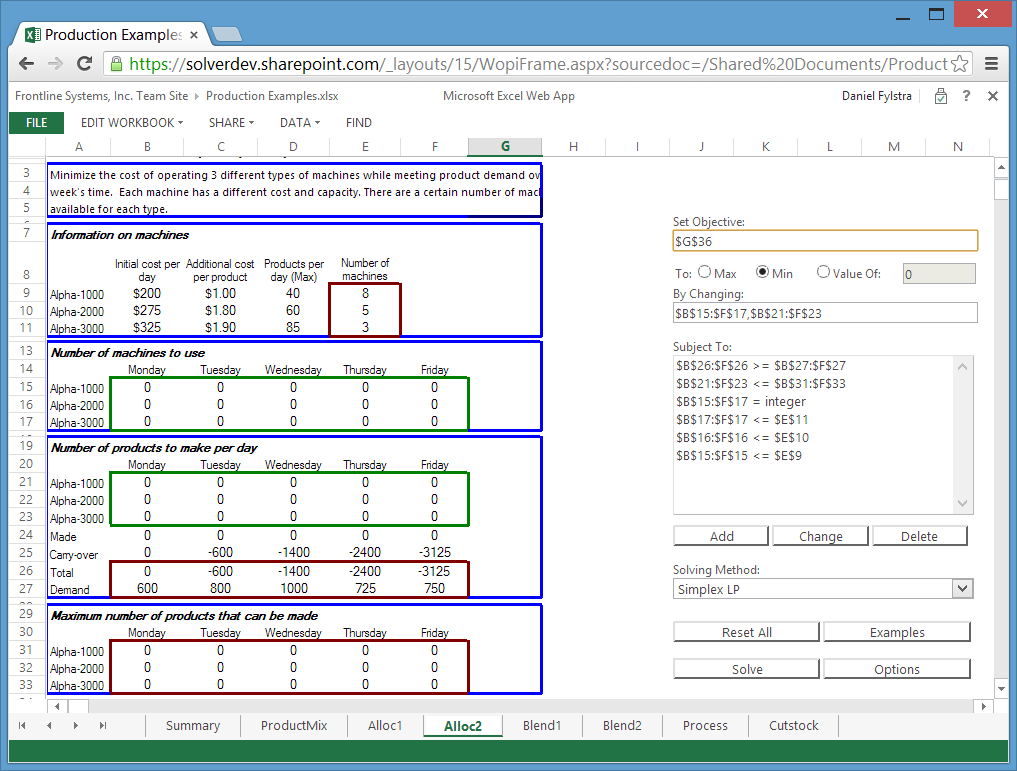This screenshot has width=1017, height=771.
Task: Click the browser reload page icon
Action: coord(85,64)
